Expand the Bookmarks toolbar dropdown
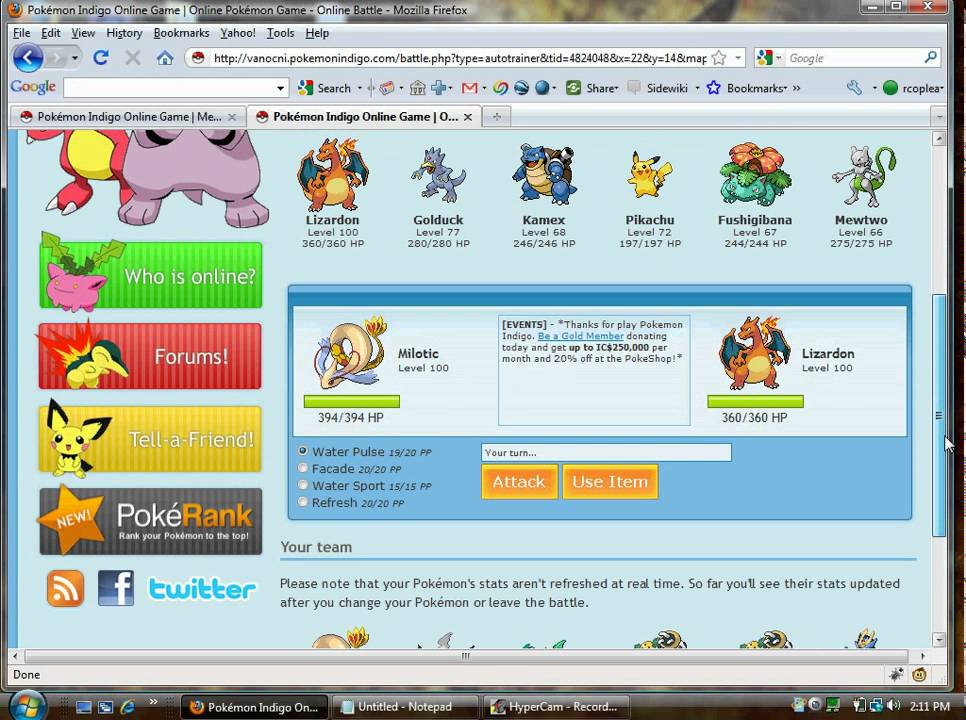Screen dimensions: 966x720 784,89
